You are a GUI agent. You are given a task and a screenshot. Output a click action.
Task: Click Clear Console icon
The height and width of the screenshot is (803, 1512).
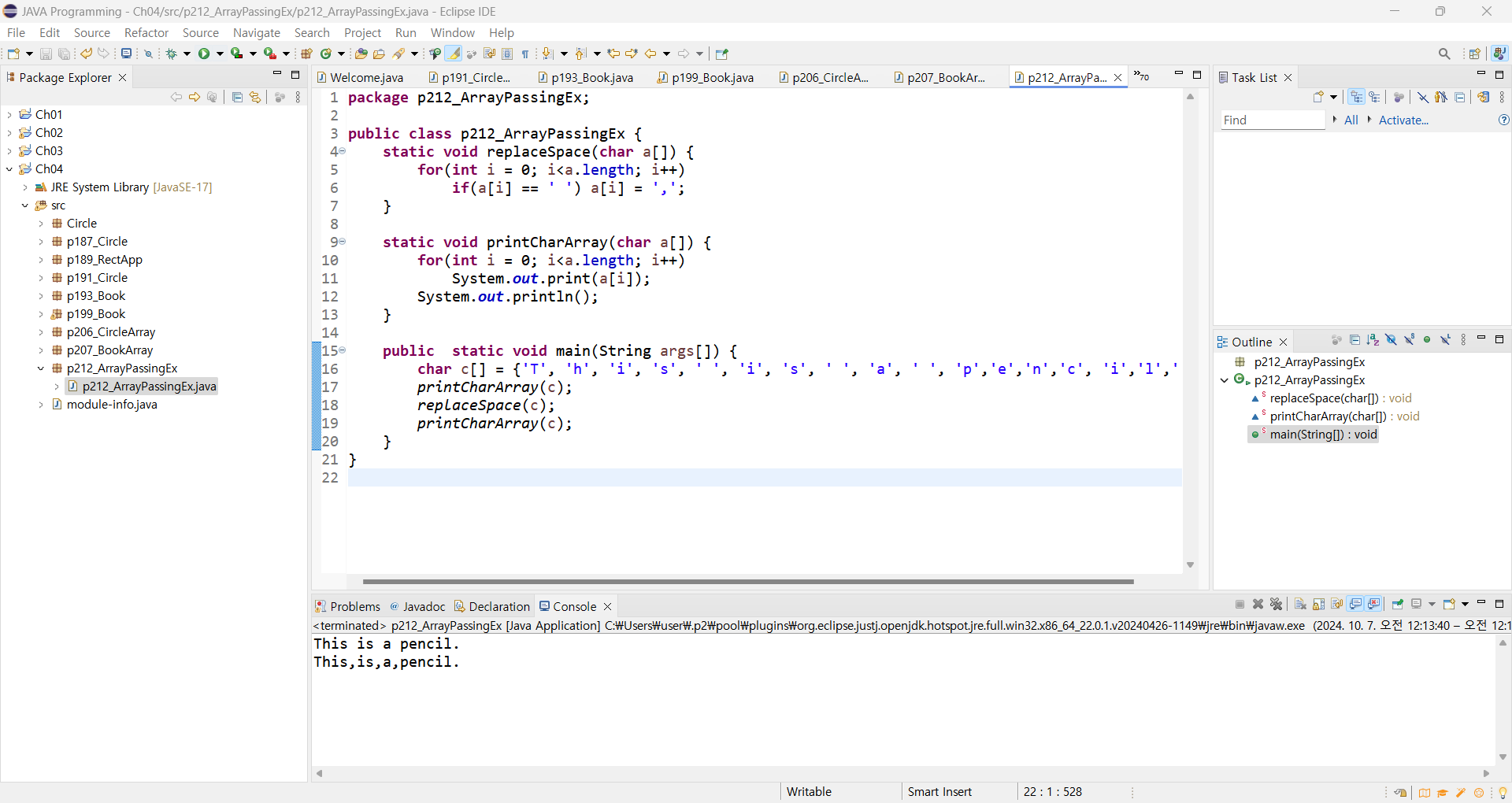click(x=1300, y=604)
